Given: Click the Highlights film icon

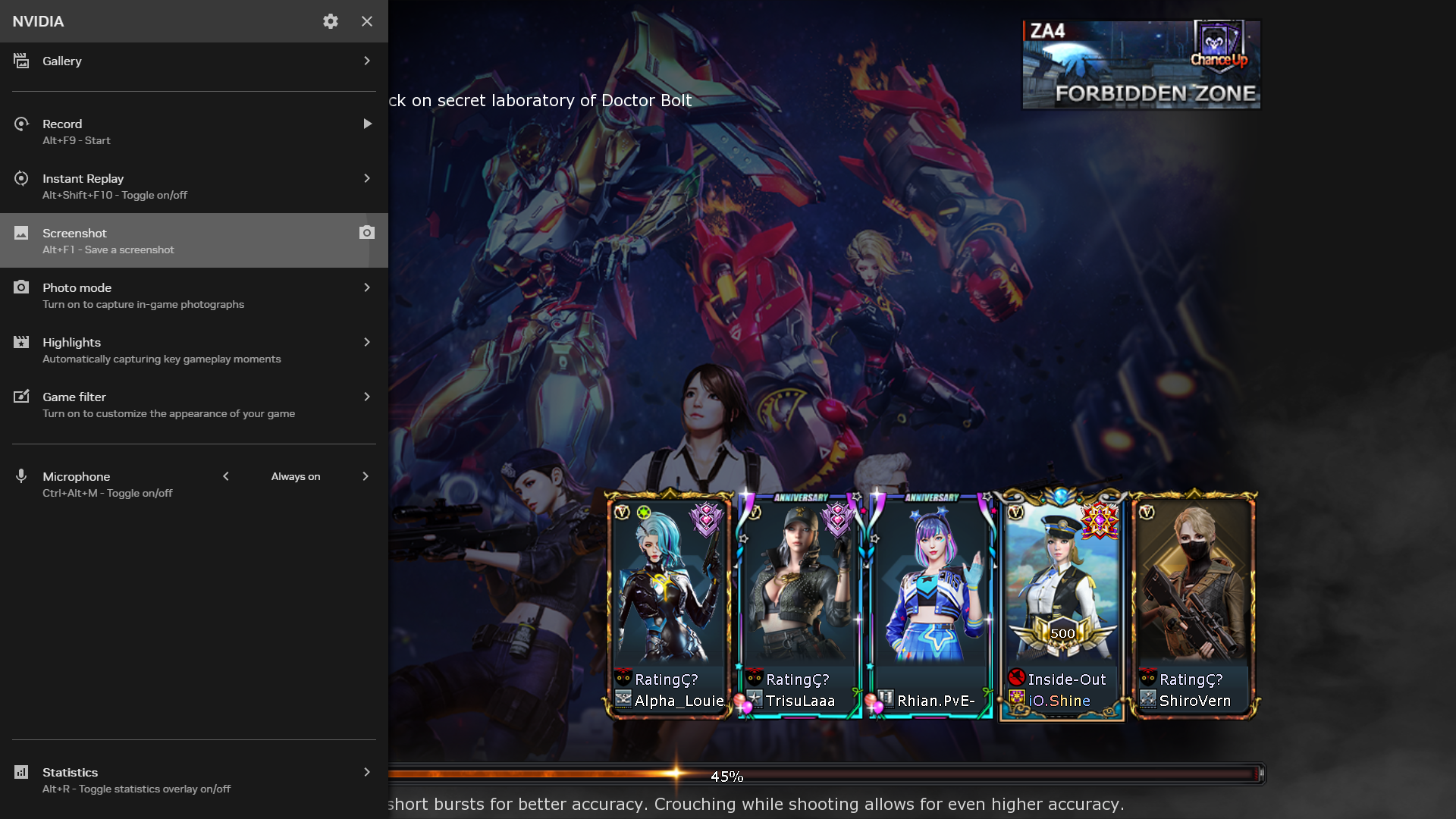Looking at the screenshot, I should pyautogui.click(x=21, y=342).
